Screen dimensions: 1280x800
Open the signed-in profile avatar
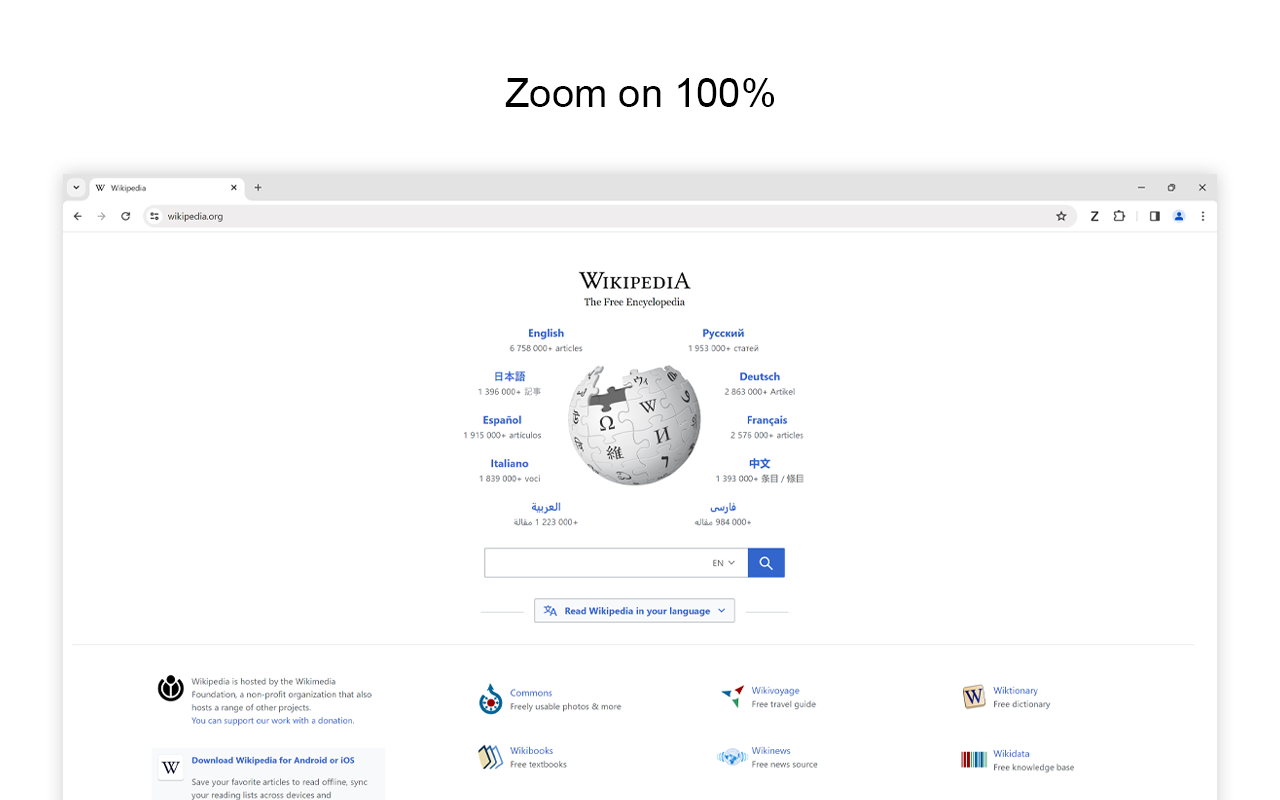pos(1178,216)
